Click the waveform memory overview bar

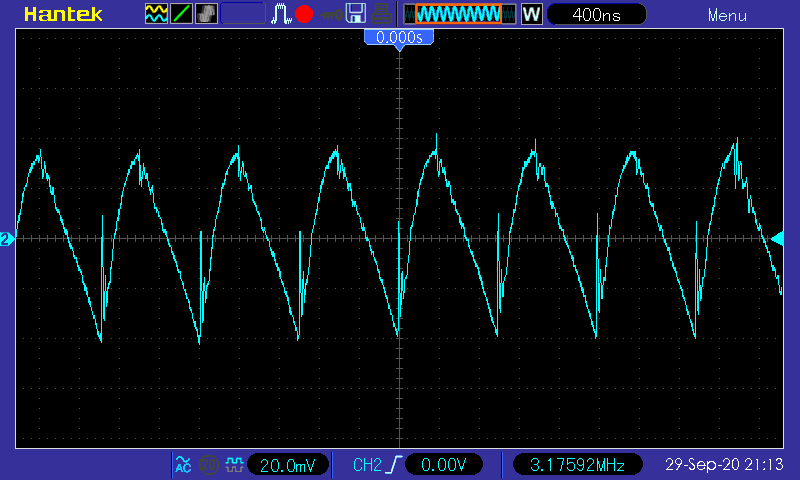tap(460, 14)
